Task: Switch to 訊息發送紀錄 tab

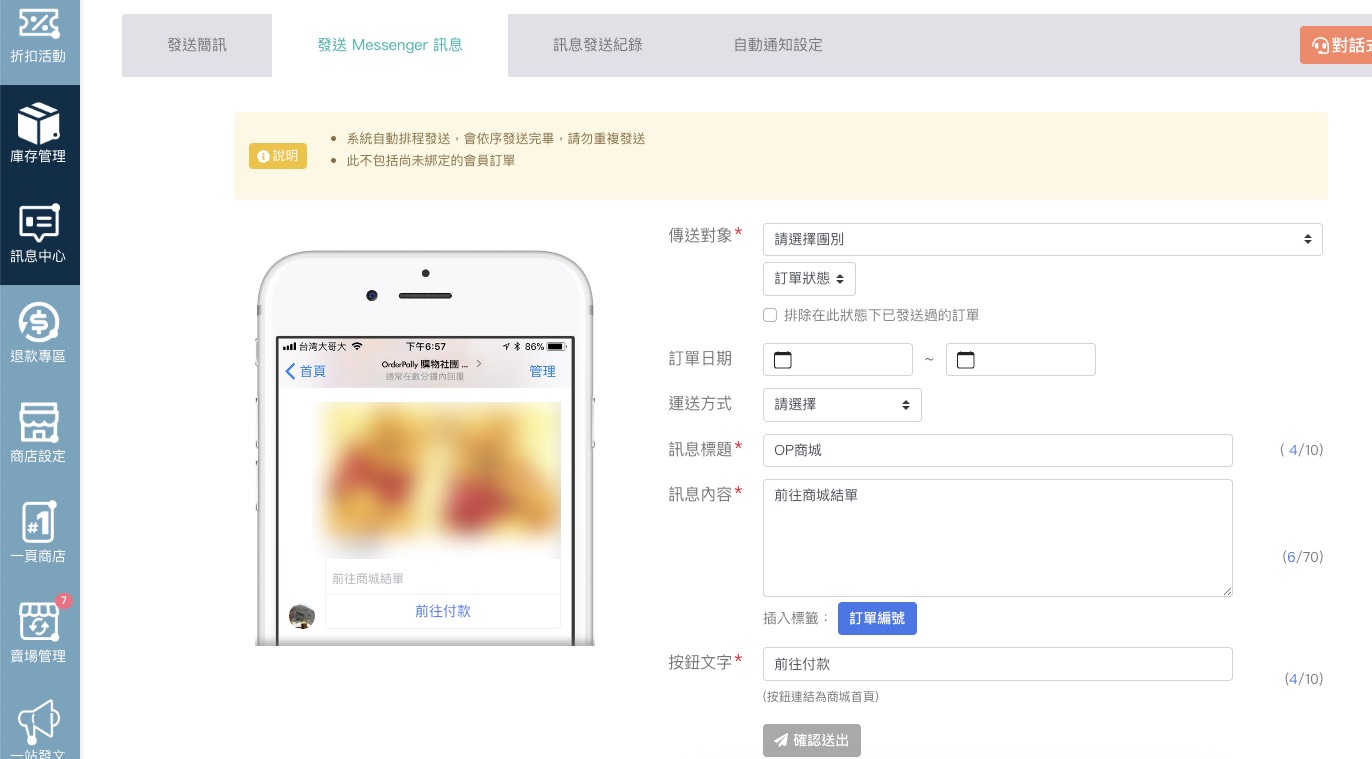Action: point(598,45)
